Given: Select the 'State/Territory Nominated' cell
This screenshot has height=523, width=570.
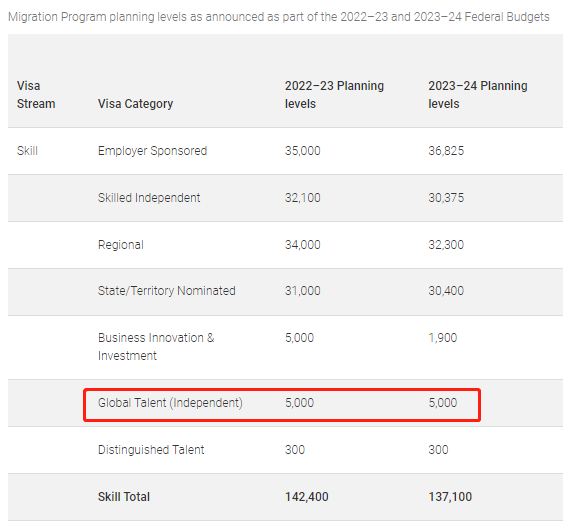Looking at the screenshot, I should [x=166, y=291].
